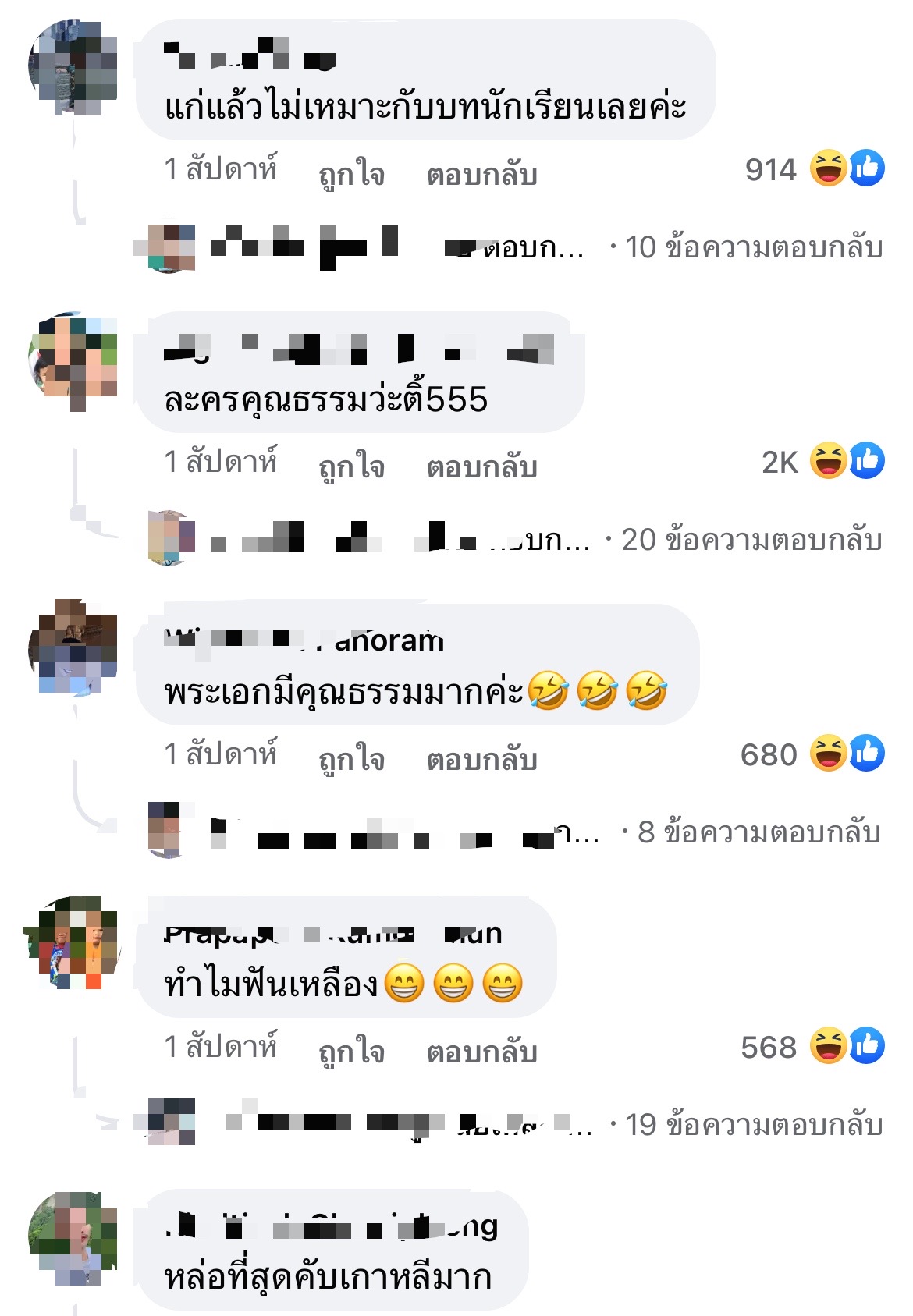The image size is (913, 1316).
Task: Reply to the ทำไมฟันเหลือง comment
Action: click(x=481, y=1052)
